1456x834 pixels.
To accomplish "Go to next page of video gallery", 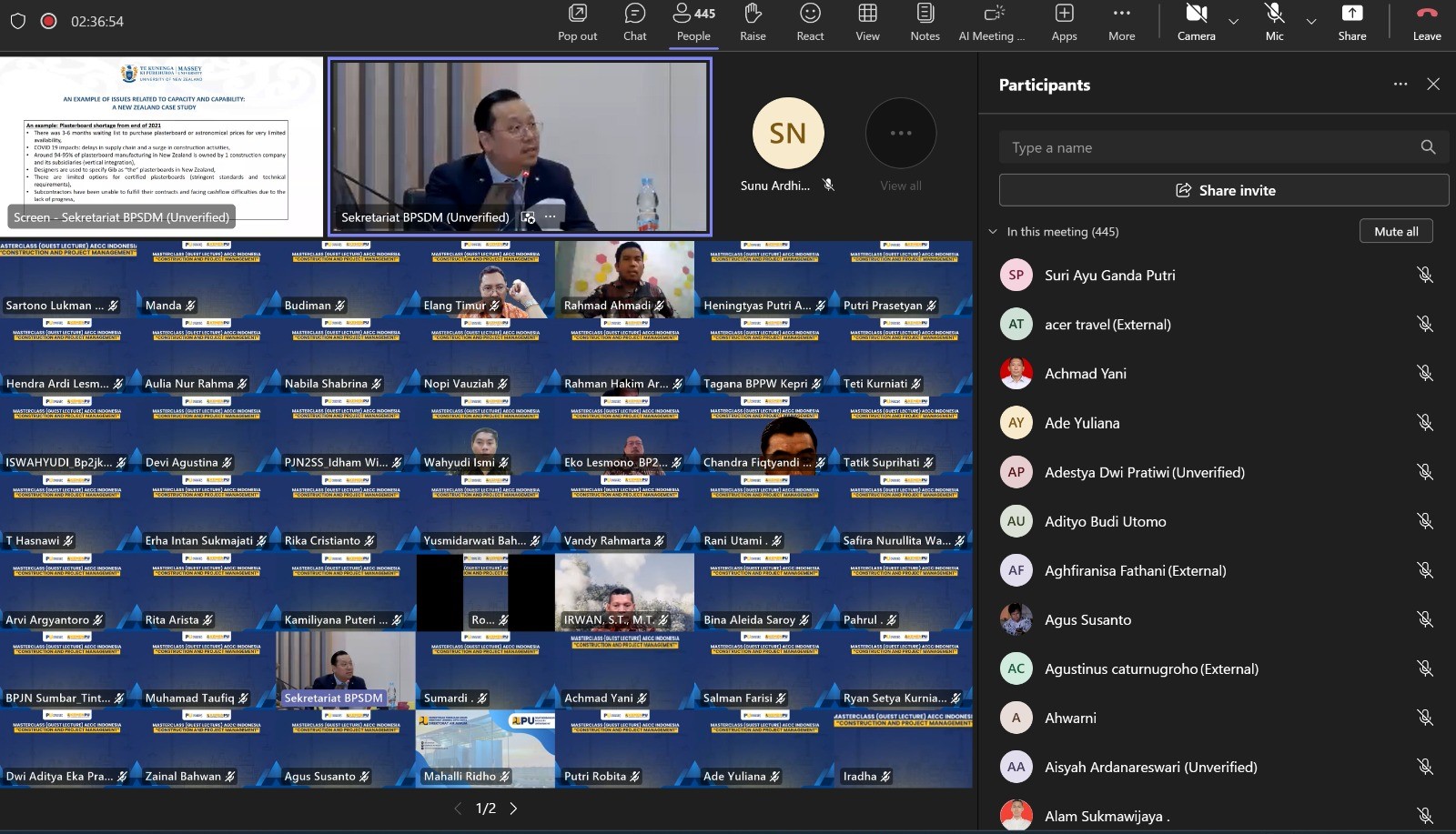I will [x=514, y=809].
